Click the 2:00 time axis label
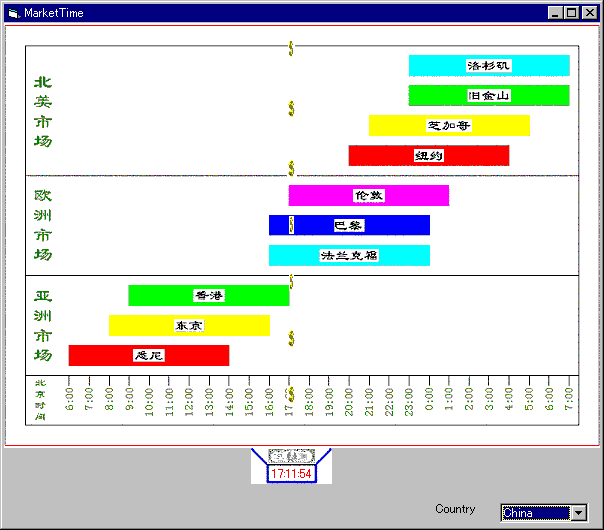 [469, 399]
